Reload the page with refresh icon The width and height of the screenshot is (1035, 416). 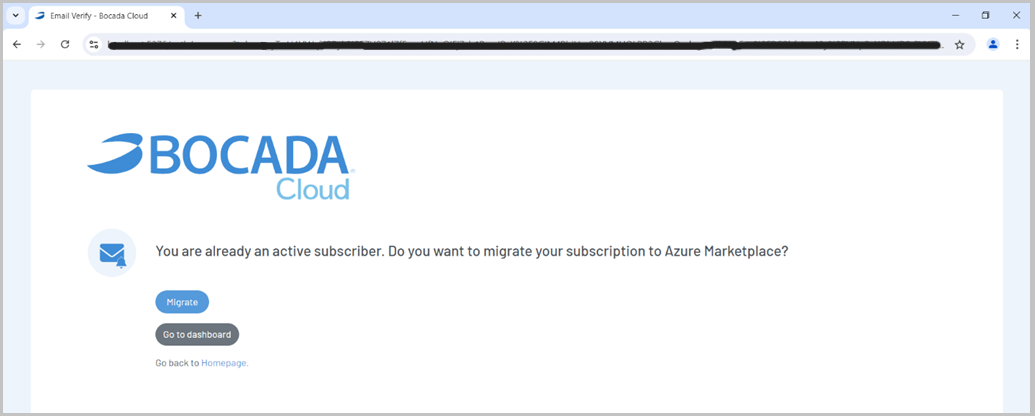(x=65, y=44)
